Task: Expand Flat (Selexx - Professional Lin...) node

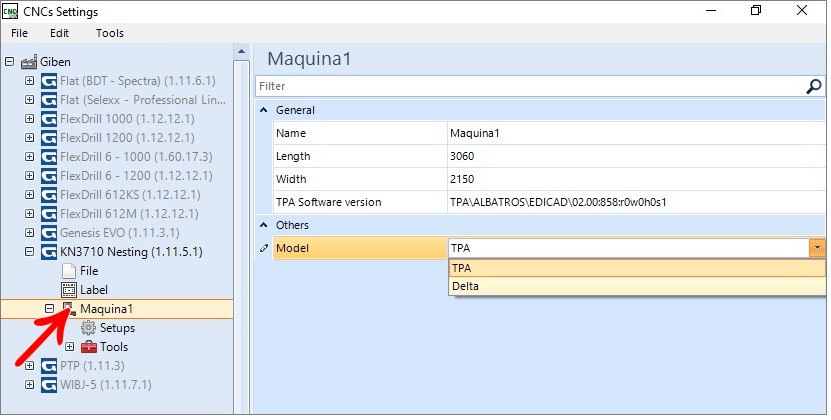Action: [30, 100]
